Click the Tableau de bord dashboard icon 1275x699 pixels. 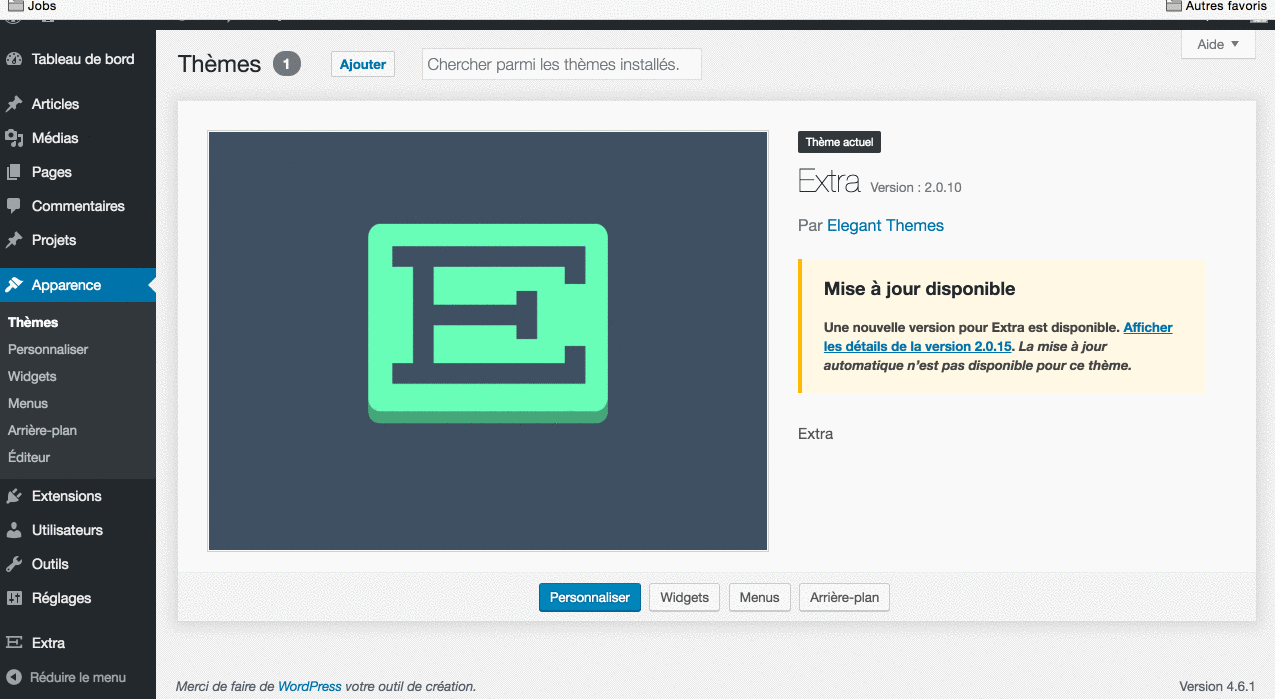tap(14, 59)
